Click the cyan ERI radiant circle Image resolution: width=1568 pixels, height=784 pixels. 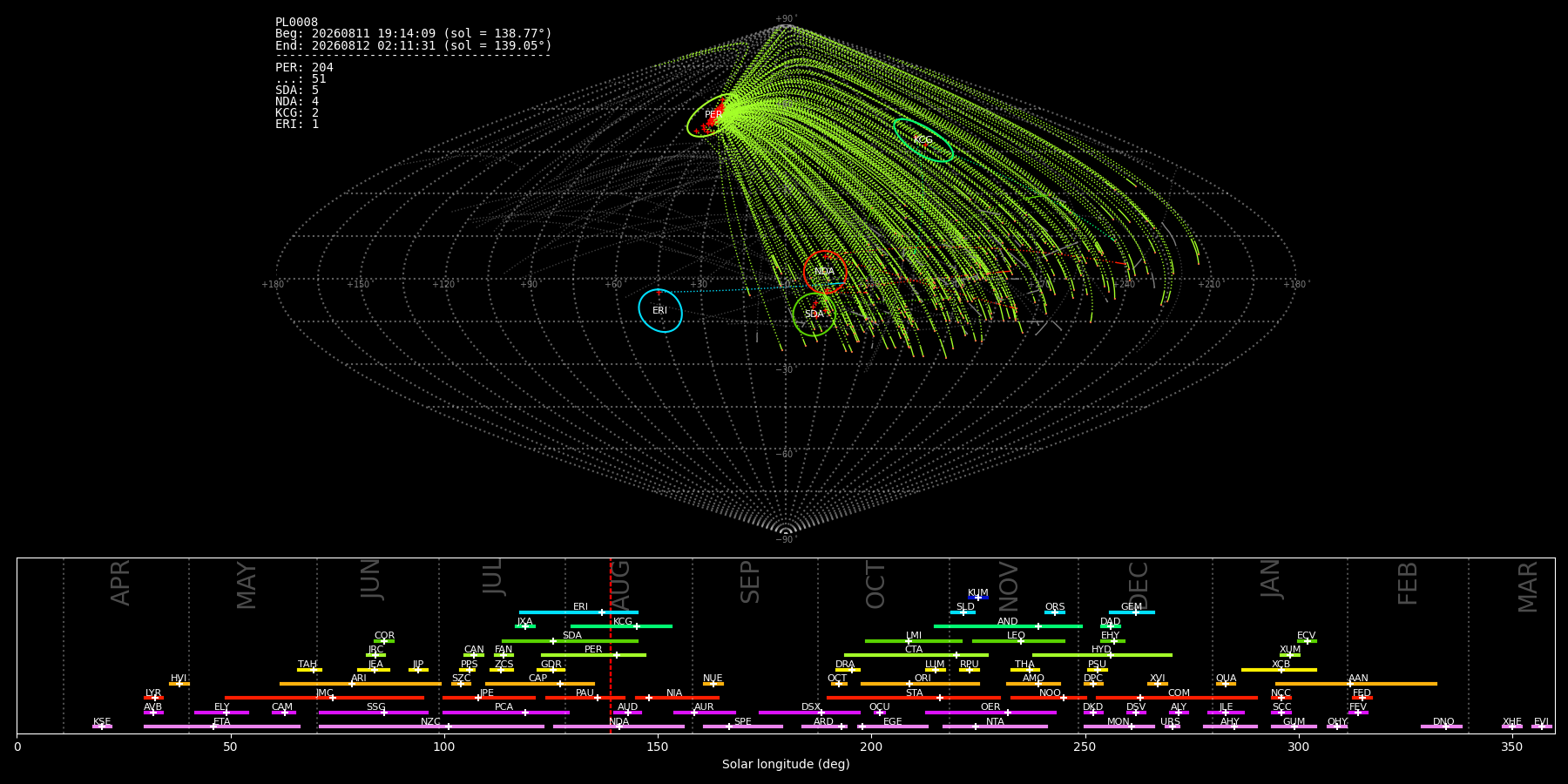pyautogui.click(x=660, y=311)
